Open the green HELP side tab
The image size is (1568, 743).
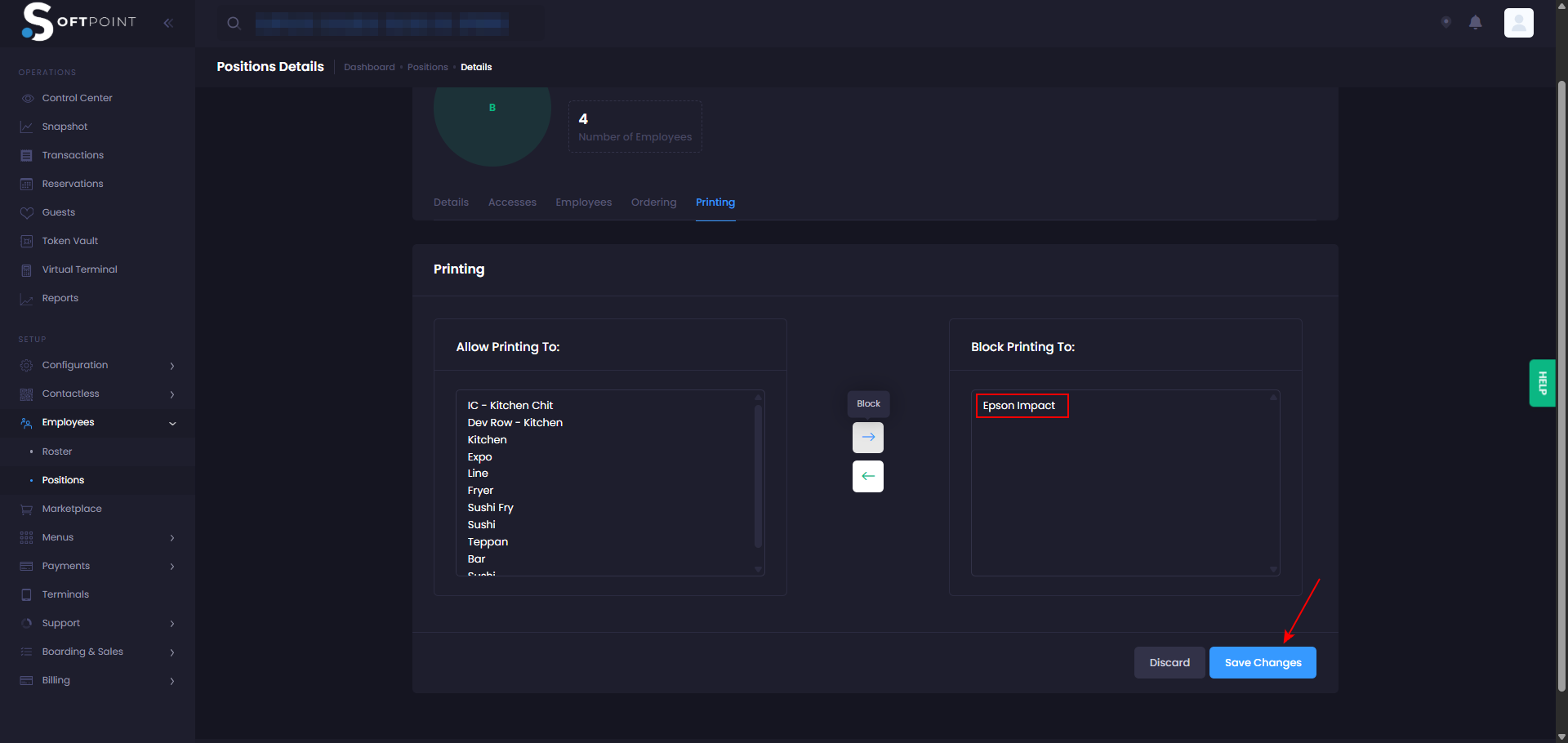click(x=1542, y=383)
